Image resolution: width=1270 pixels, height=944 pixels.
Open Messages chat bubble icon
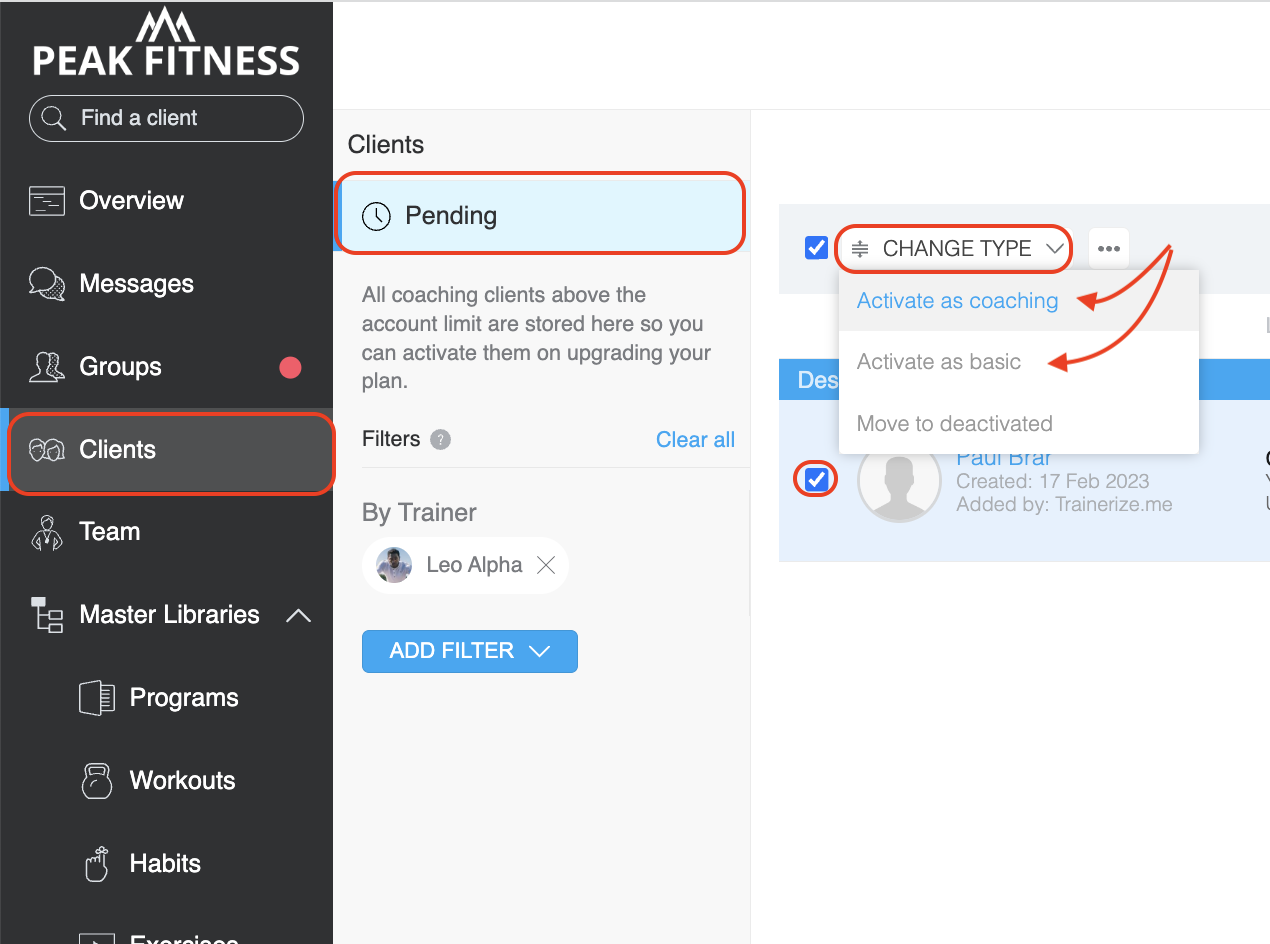47,284
